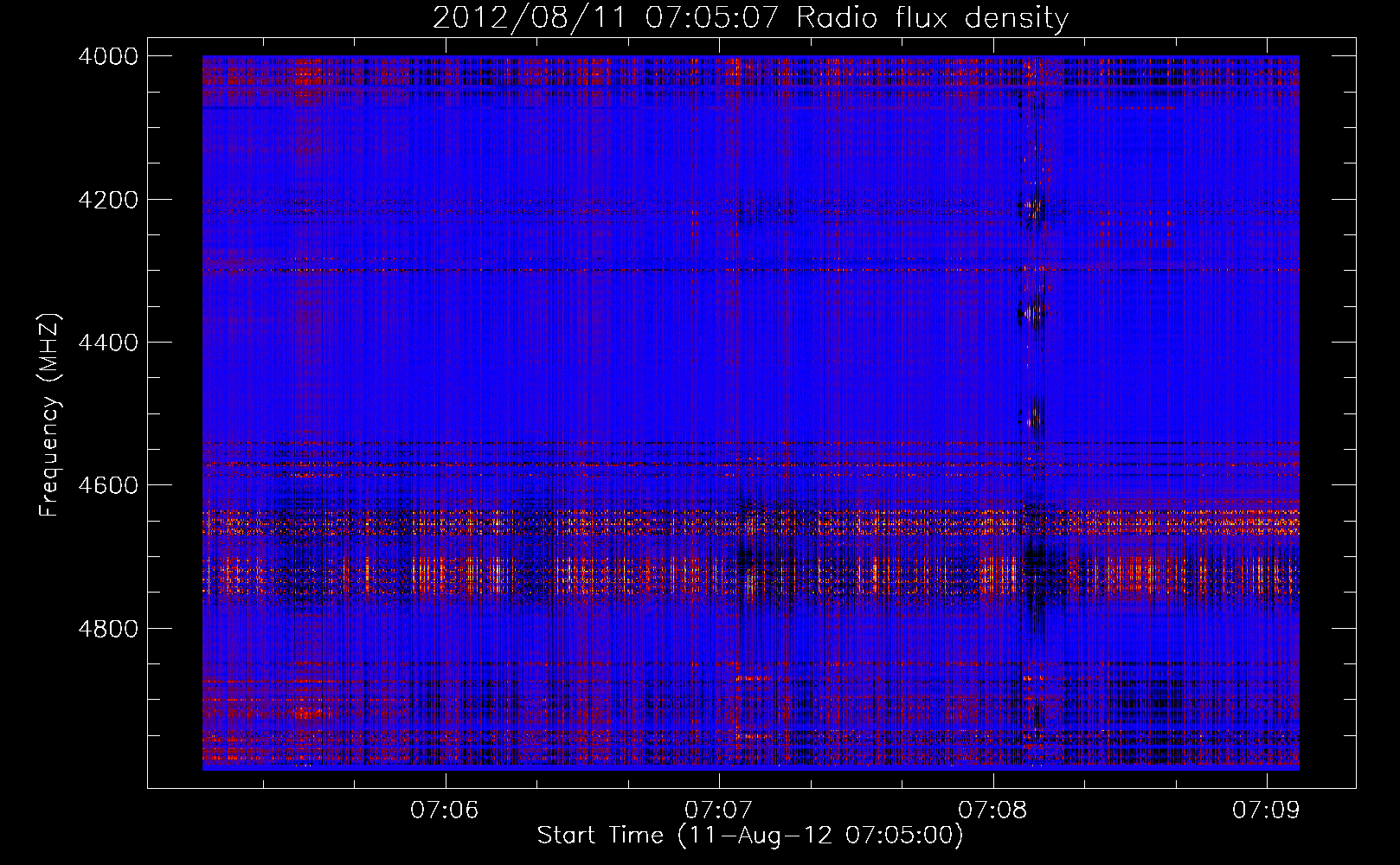Click the 4800 frequency tick label
1400x865 pixels.
coord(108,629)
